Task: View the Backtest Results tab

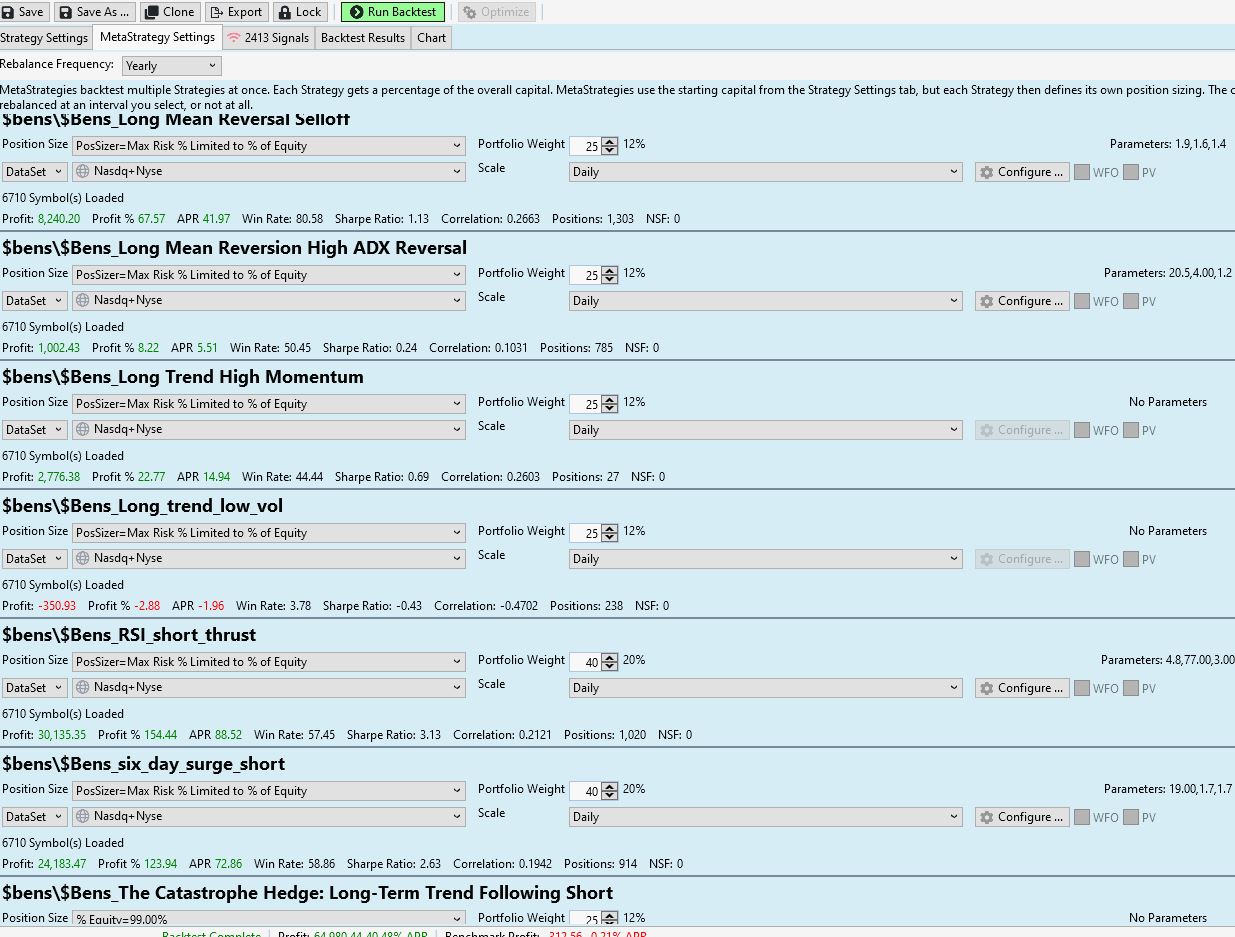Action: point(363,38)
